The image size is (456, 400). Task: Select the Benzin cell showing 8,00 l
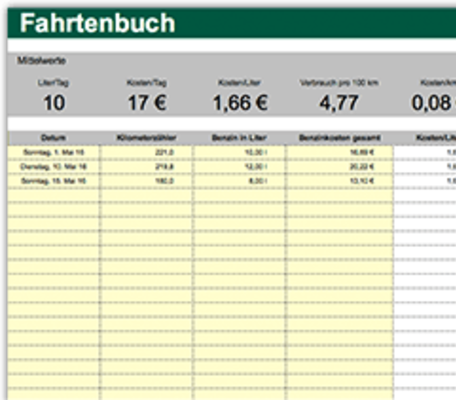coord(239,181)
